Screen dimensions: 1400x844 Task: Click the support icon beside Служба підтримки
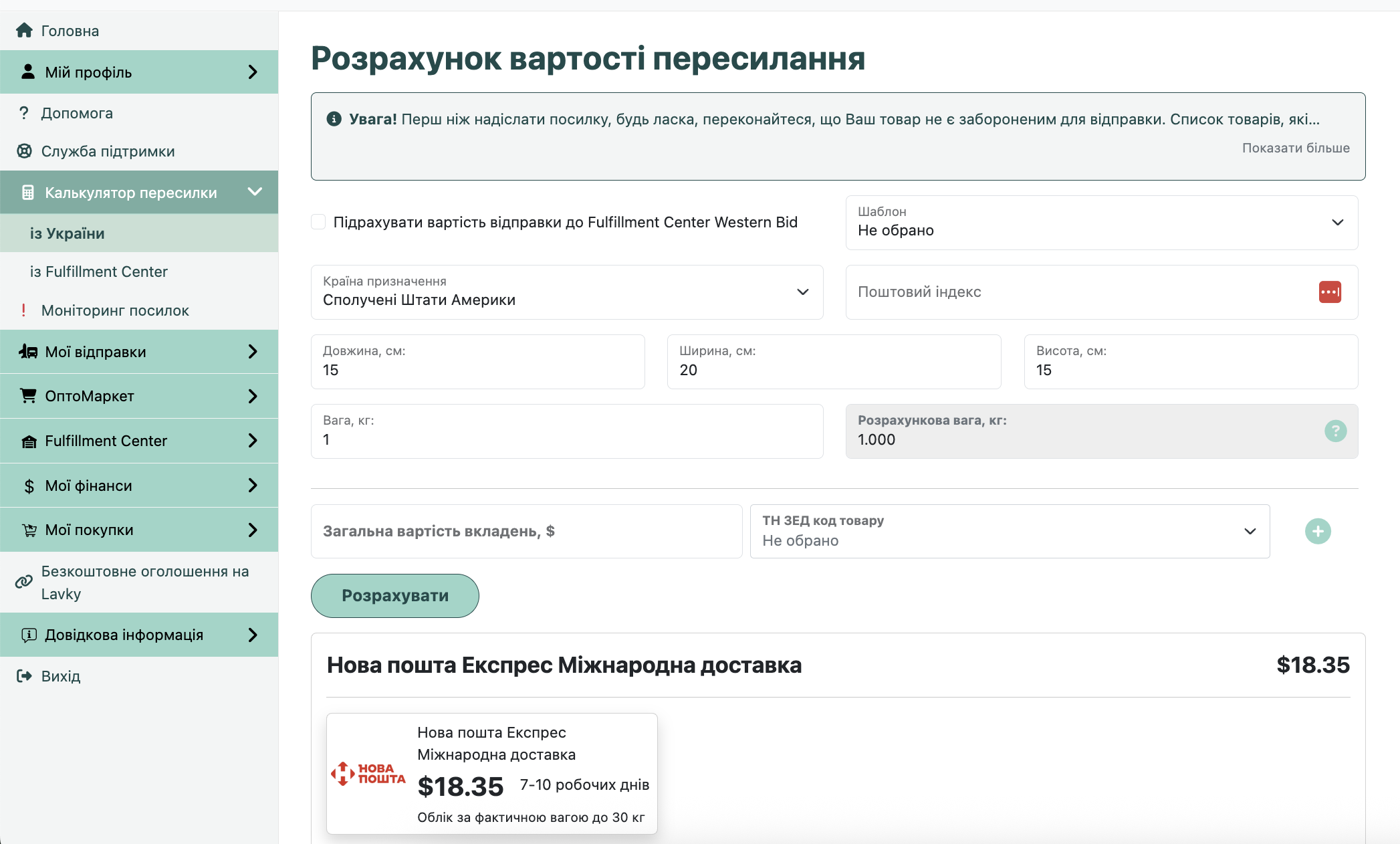pos(25,151)
